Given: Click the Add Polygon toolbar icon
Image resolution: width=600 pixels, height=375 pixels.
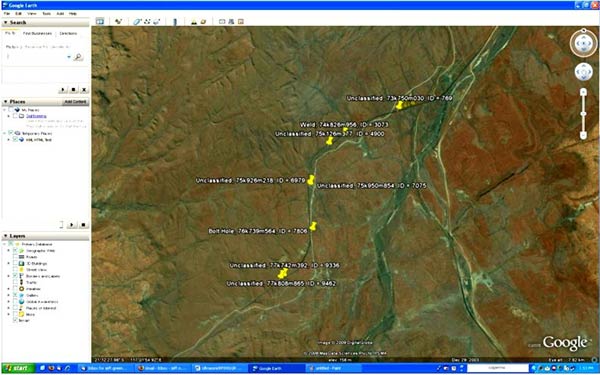Looking at the screenshot, I should (137, 21).
